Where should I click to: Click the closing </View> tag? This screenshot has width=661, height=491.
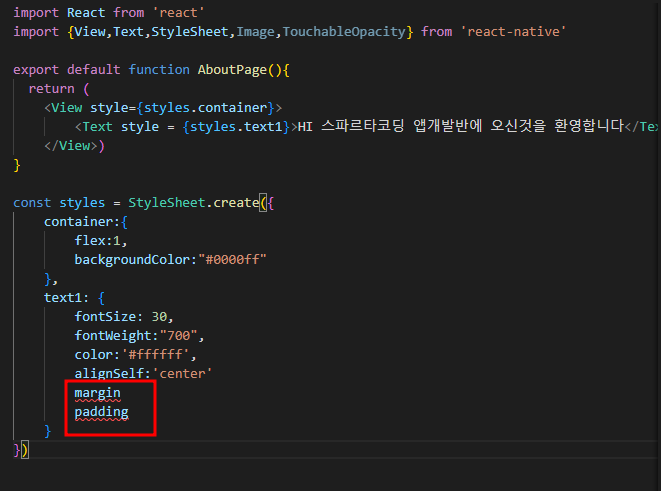click(x=71, y=146)
